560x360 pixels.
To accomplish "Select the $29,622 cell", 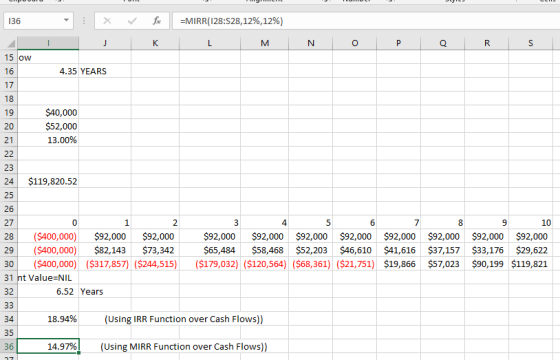I will pos(530,250).
